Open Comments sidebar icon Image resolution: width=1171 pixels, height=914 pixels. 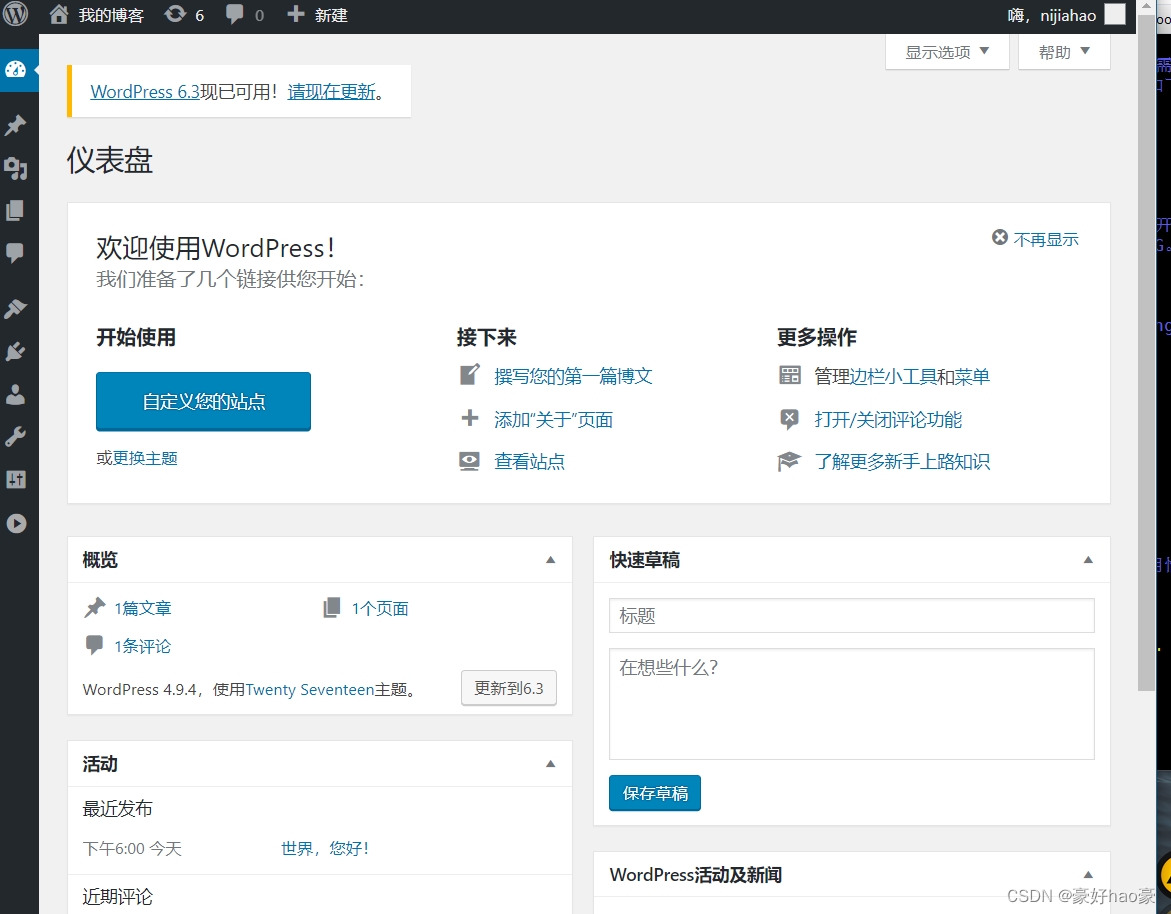(16, 252)
